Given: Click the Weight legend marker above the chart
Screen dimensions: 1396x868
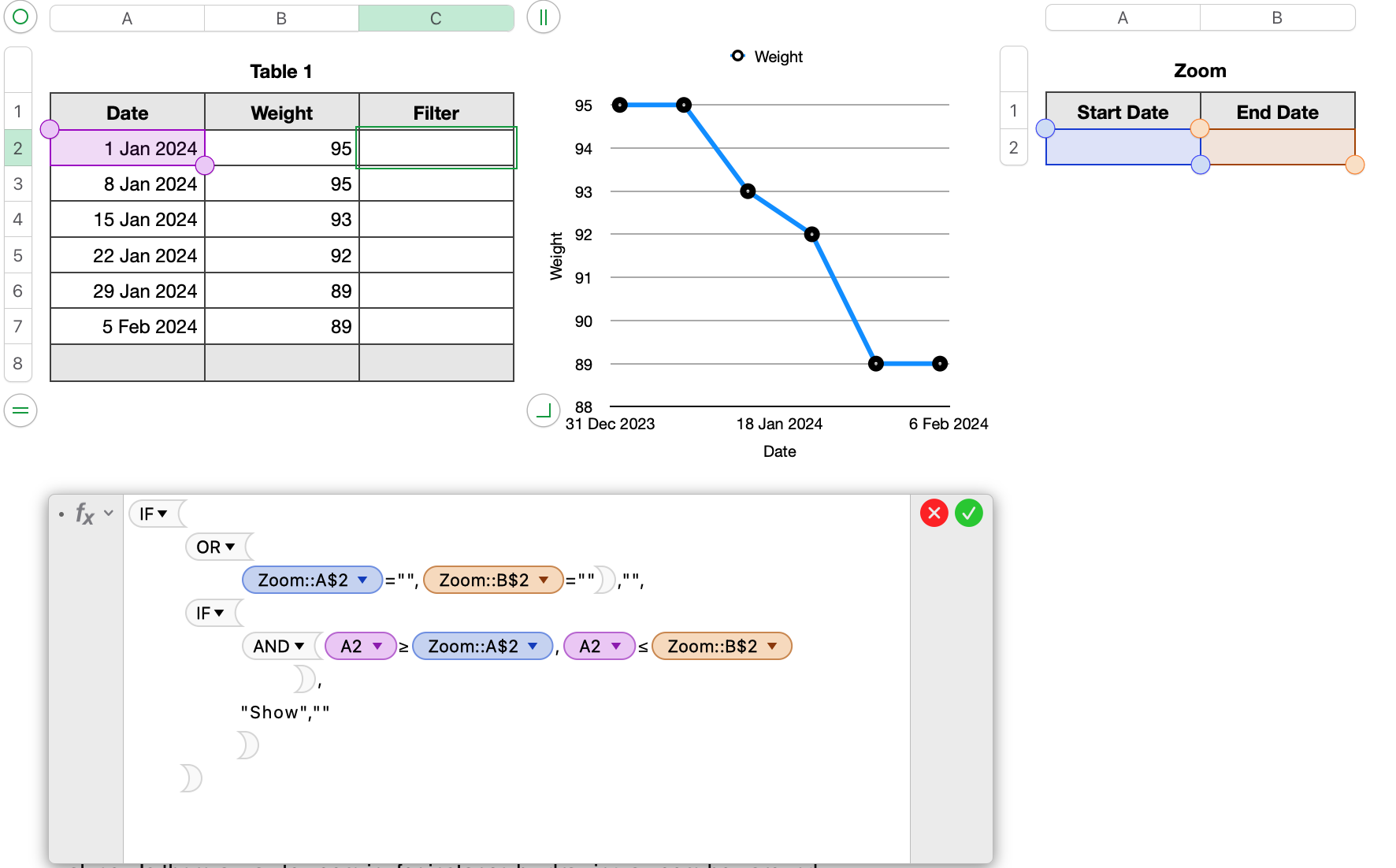Looking at the screenshot, I should [x=737, y=56].
